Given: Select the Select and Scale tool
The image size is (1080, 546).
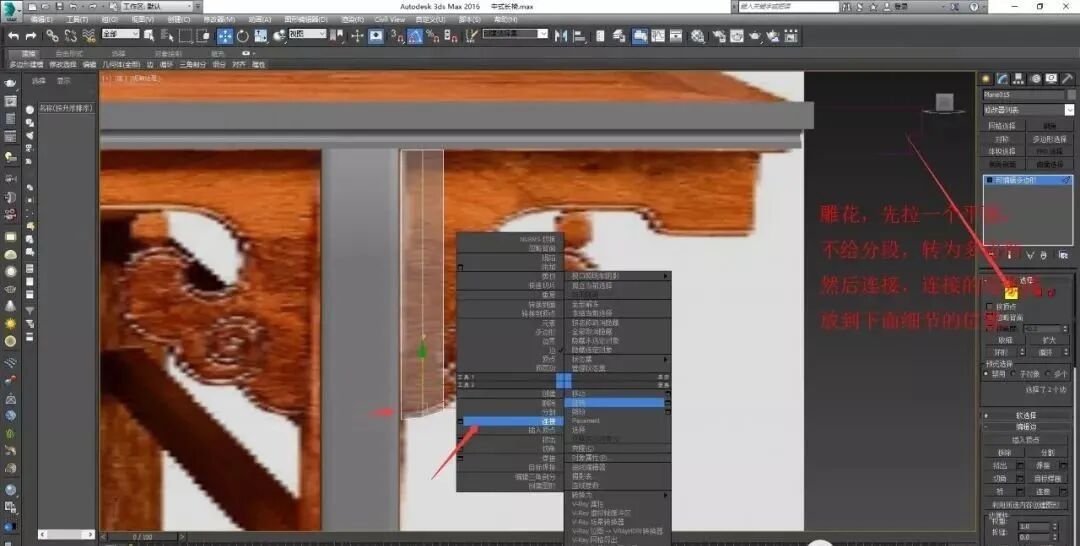Looking at the screenshot, I should click(x=261, y=36).
